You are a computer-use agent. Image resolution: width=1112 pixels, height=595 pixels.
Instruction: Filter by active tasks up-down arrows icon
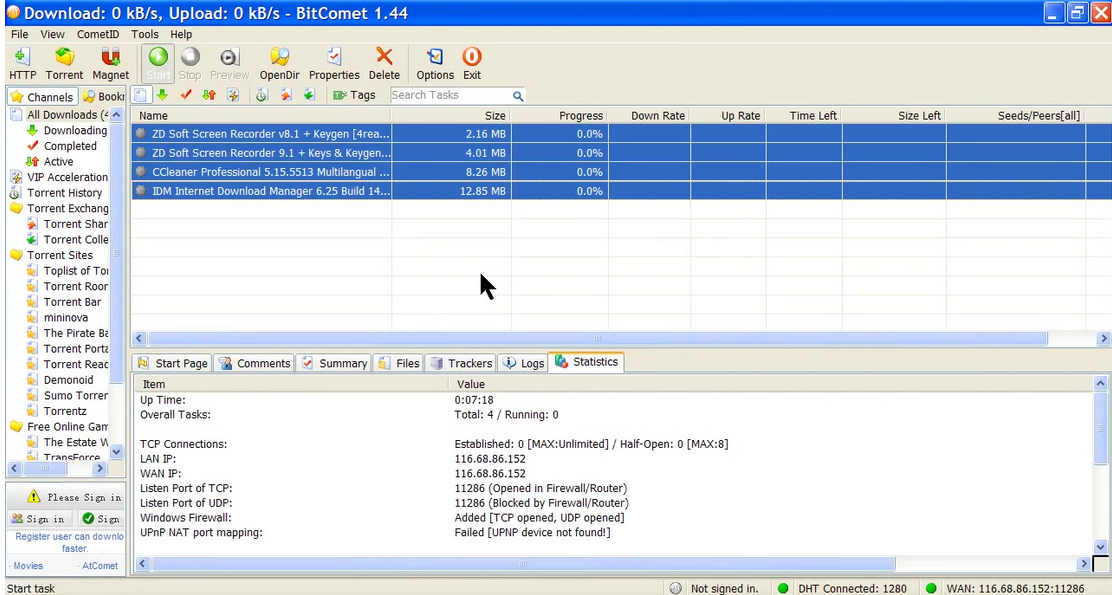[208, 95]
